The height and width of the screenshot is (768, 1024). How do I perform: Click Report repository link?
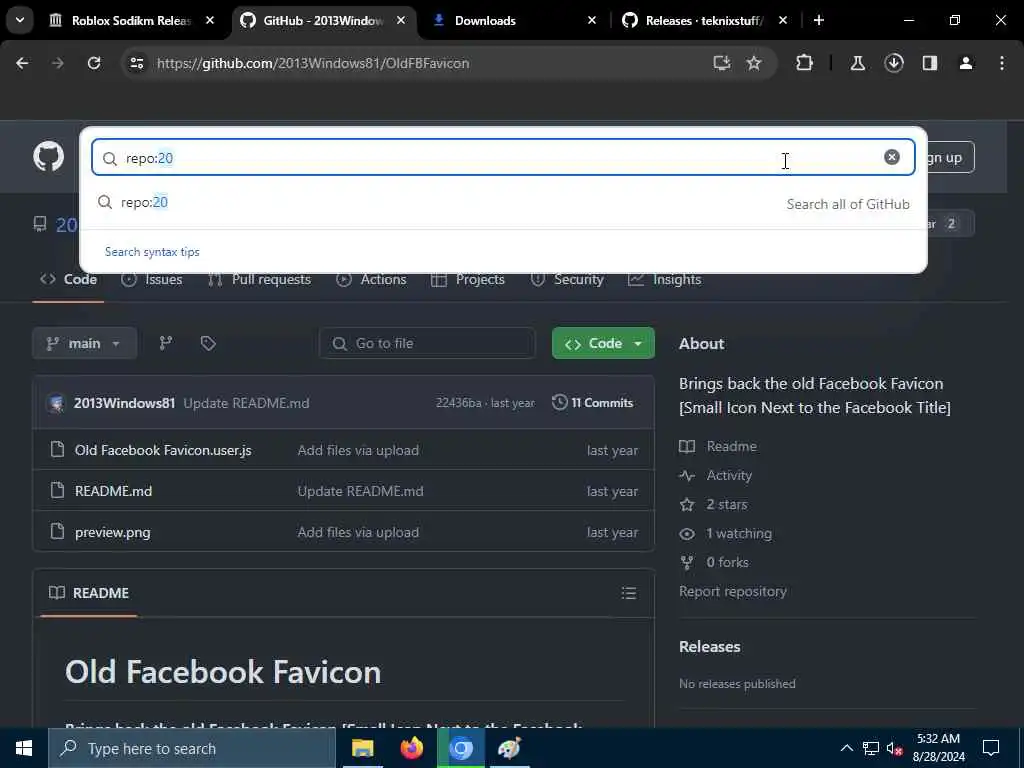pyautogui.click(x=733, y=592)
